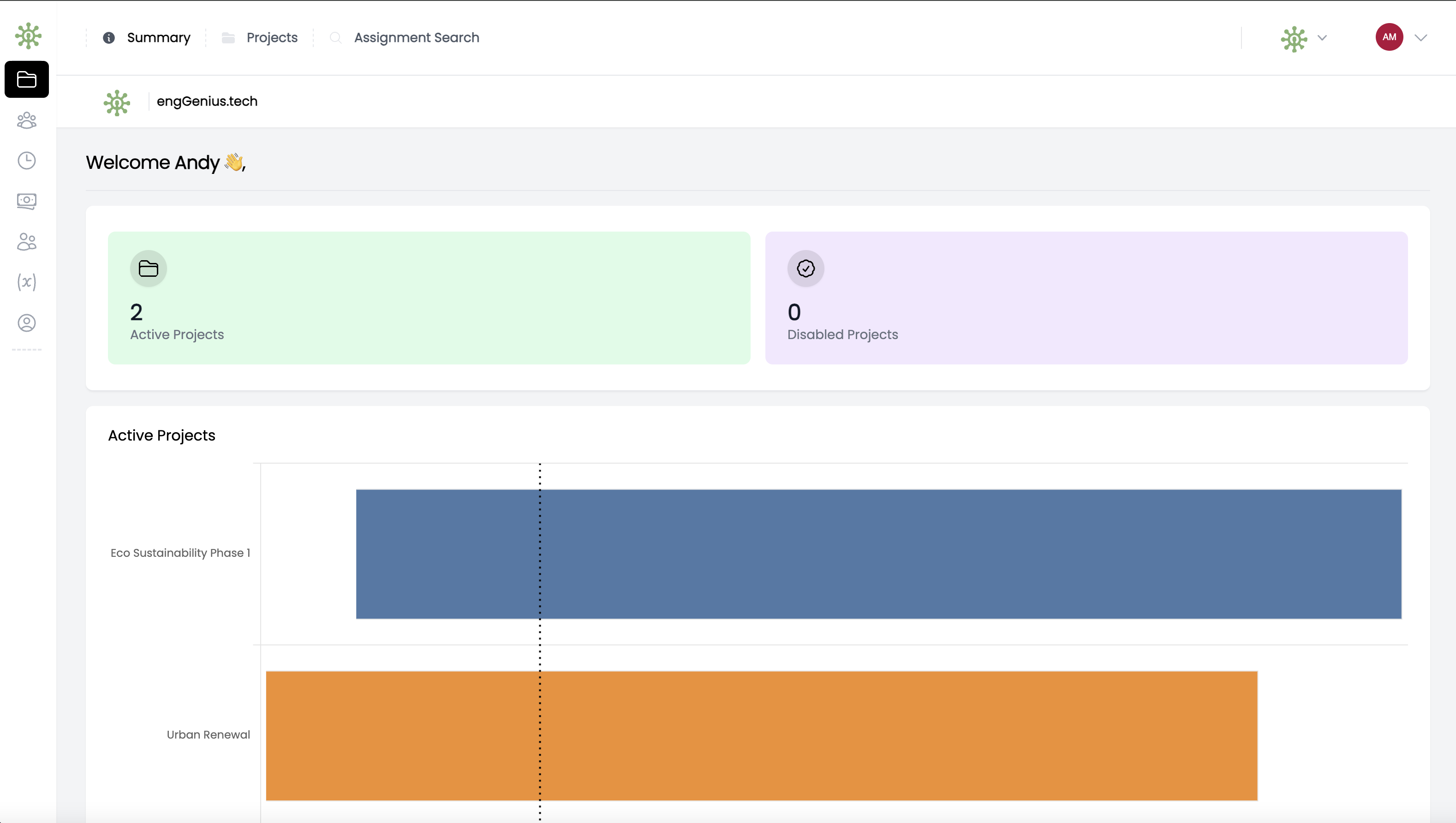1456x823 pixels.
Task: Click the green logo at top-left corner
Action: coord(28,36)
